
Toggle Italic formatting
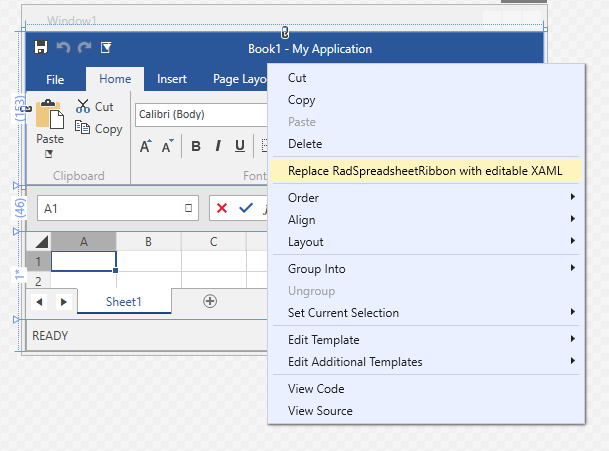[218, 146]
